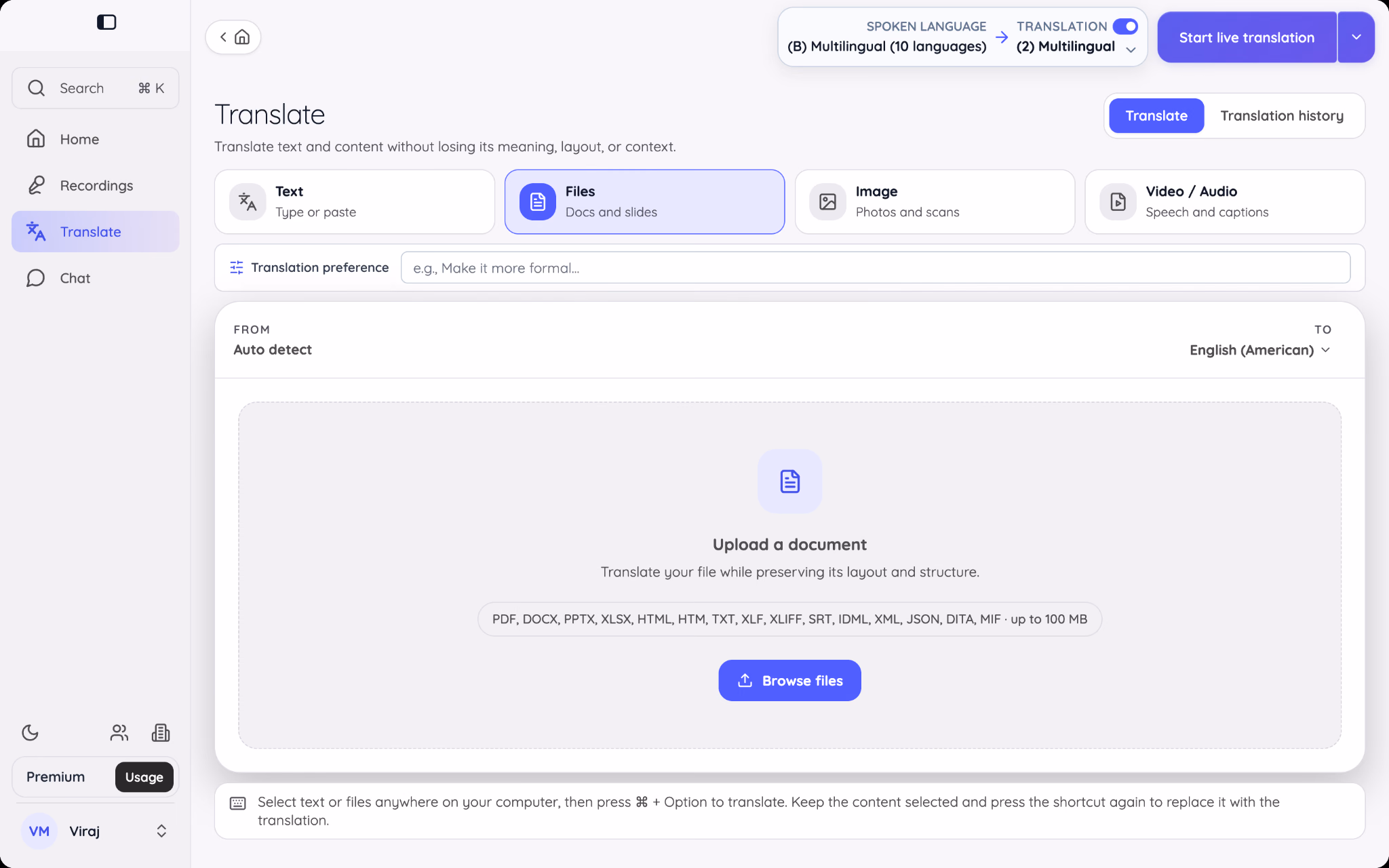This screenshot has height=868, width=1389.
Task: Open the English (American) target language dropdown
Action: [x=1260, y=350]
